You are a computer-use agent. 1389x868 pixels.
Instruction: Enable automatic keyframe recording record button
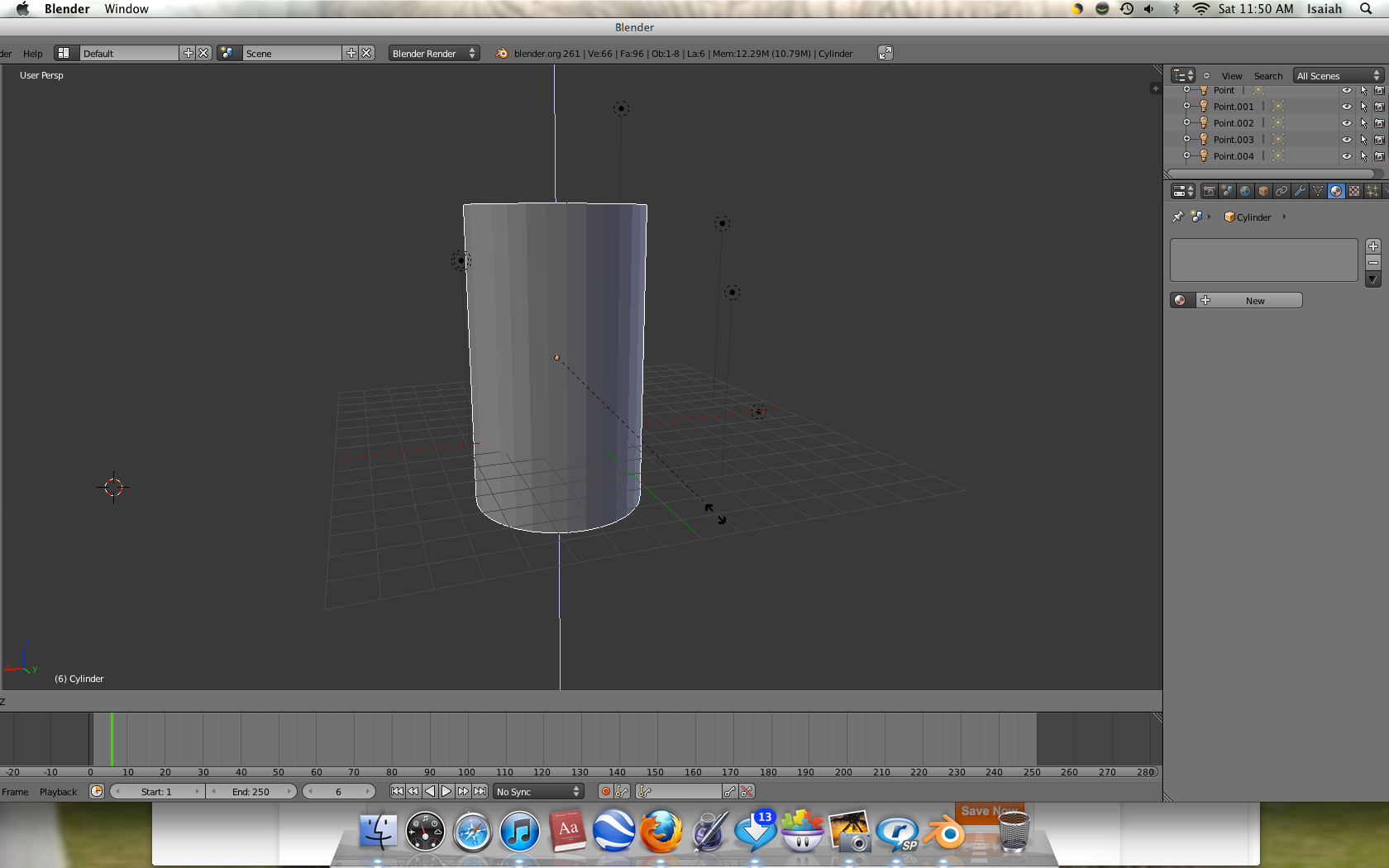click(604, 791)
